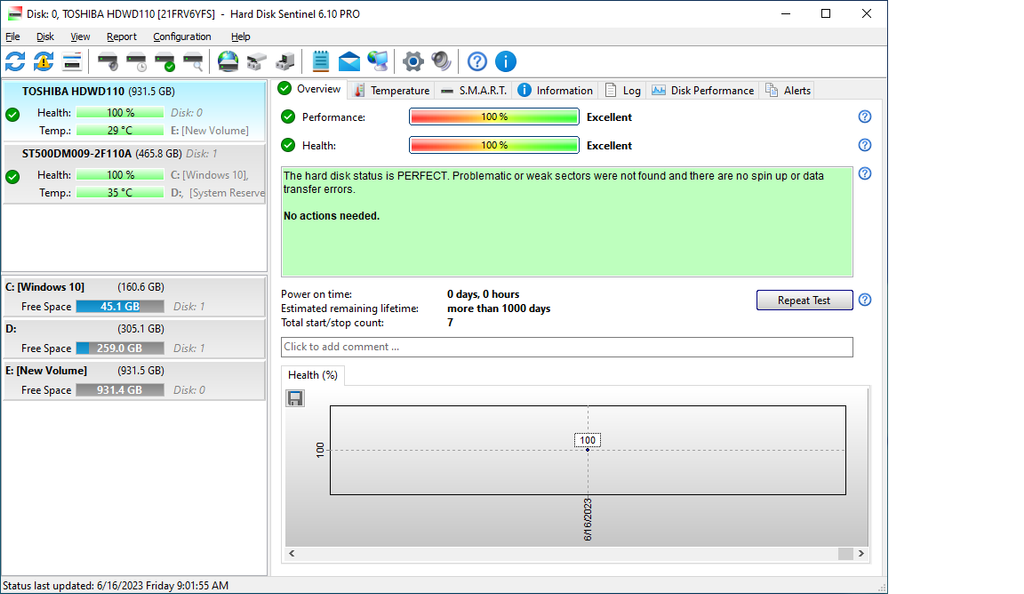Select the TOSHIBA HDWD110 disk entry
1024x594 pixels.
(135, 111)
